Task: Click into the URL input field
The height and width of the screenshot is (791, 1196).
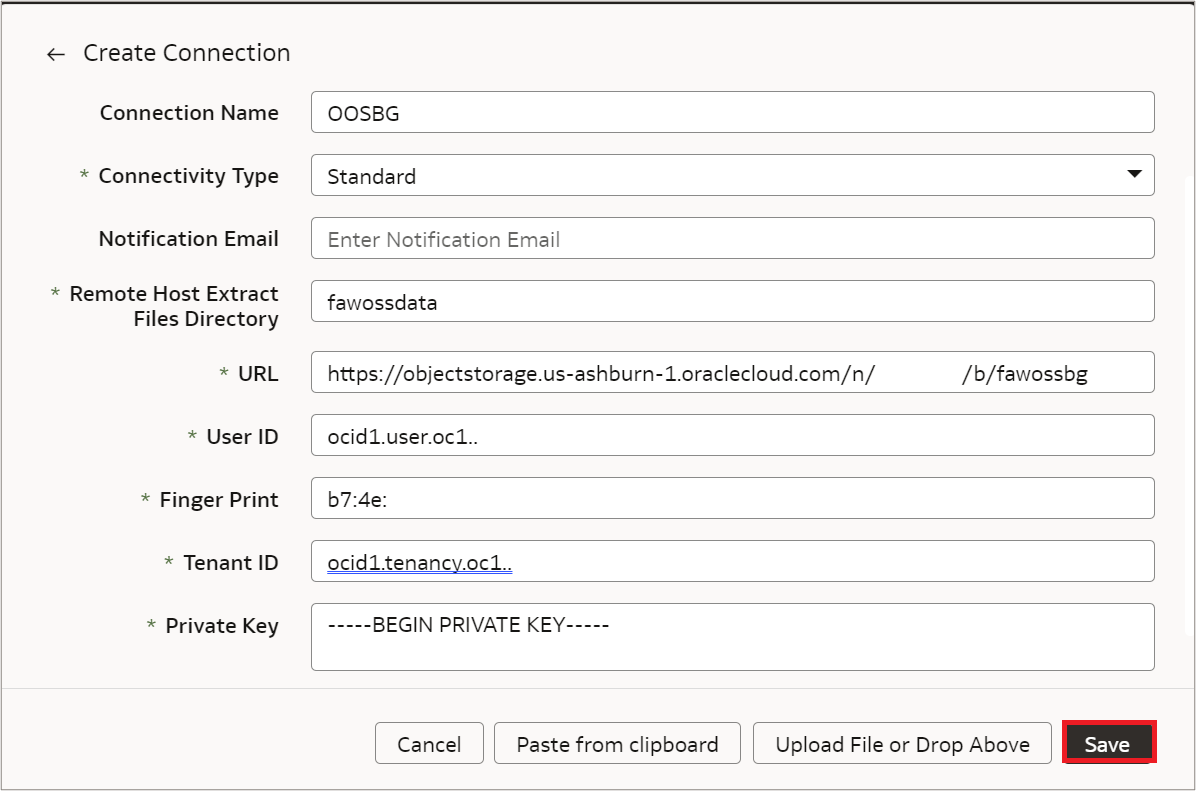Action: (x=732, y=375)
